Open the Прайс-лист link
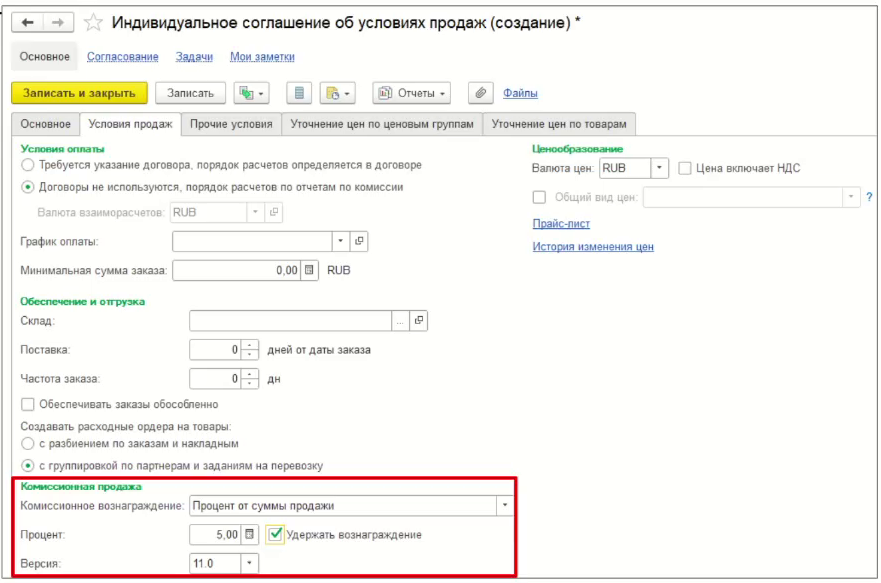This screenshot has height=583, width=881. (561, 224)
